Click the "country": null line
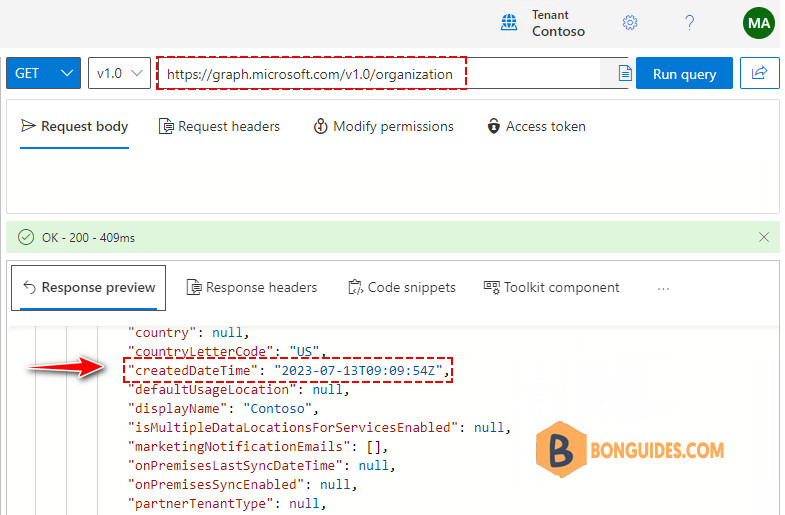785x515 pixels. pos(189,333)
